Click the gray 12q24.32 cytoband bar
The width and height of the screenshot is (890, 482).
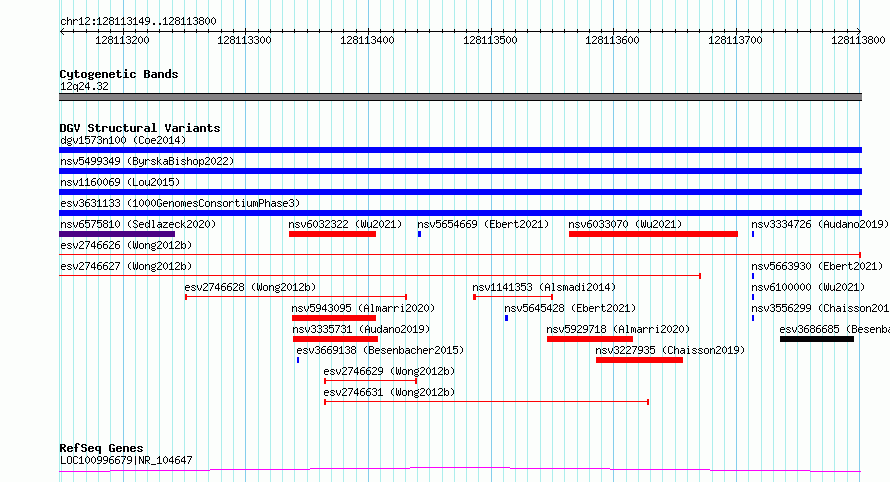[x=460, y=97]
